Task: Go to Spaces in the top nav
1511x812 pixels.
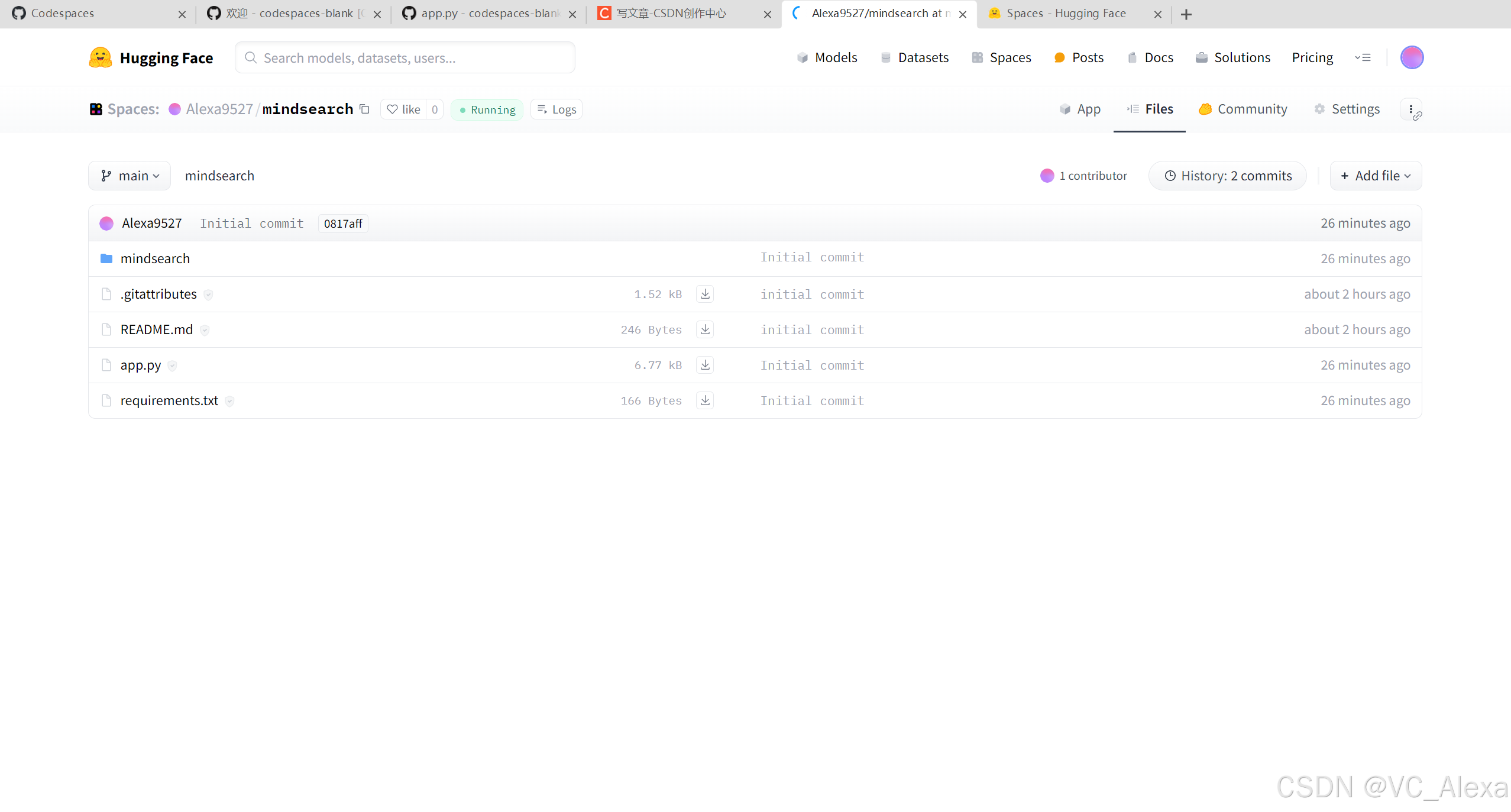Action: [x=1001, y=57]
